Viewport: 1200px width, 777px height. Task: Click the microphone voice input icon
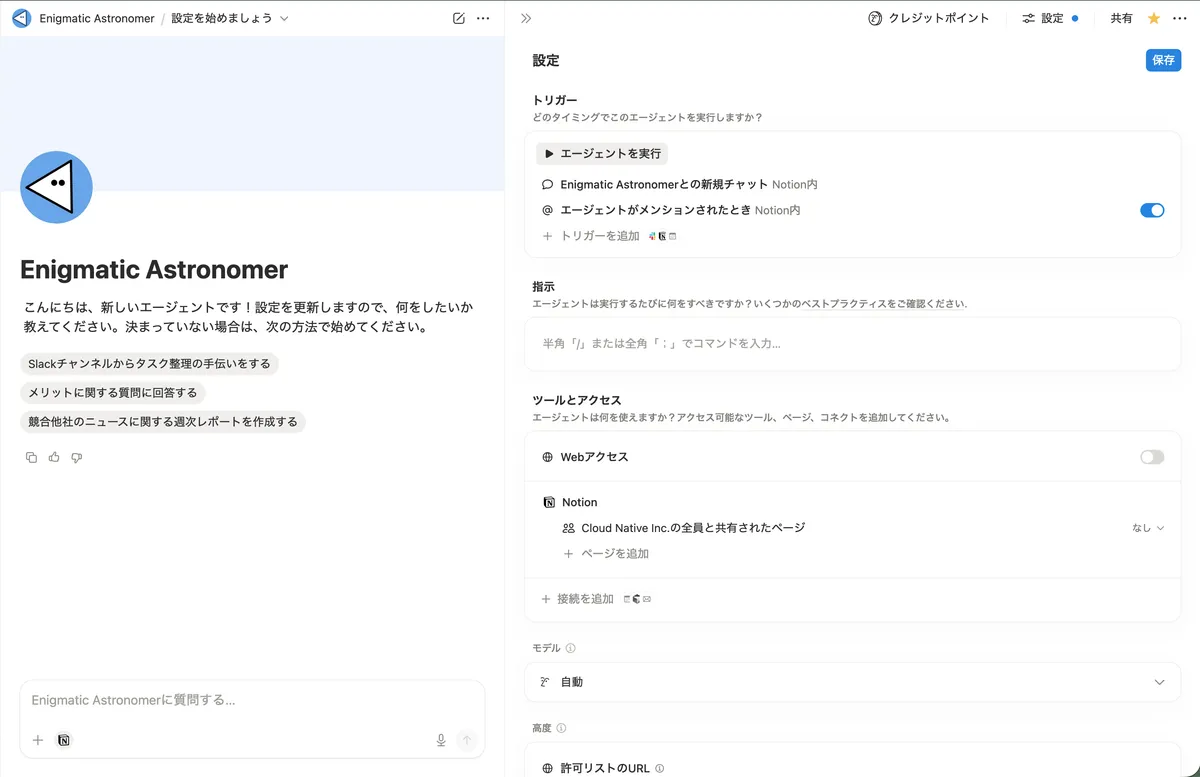pyautogui.click(x=441, y=740)
